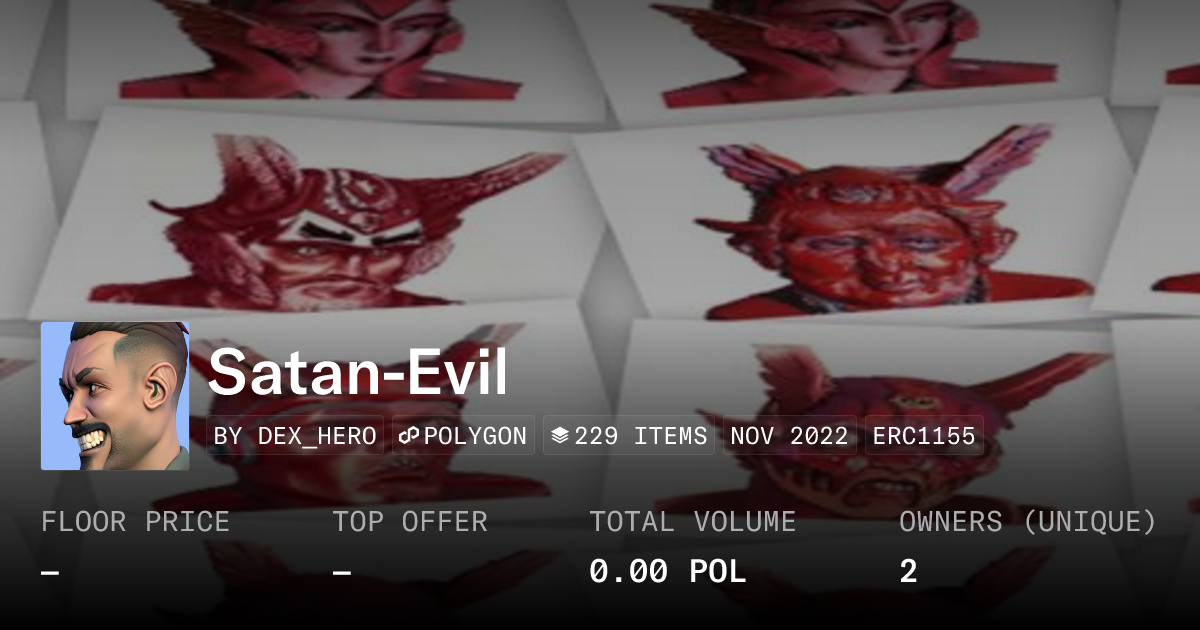Click the 229 ITEMS badge
The image size is (1200, 630).
pos(629,436)
